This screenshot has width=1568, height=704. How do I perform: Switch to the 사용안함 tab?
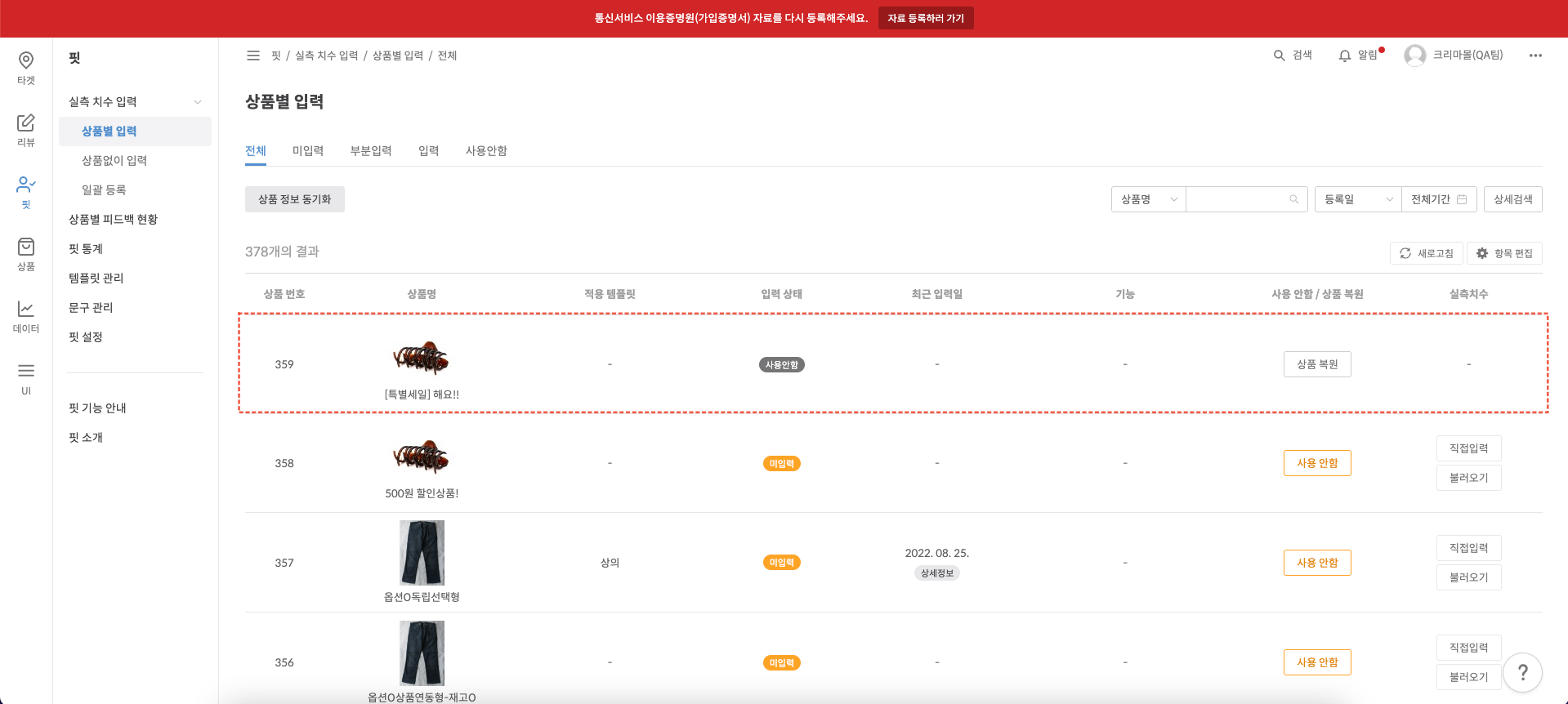pos(486,151)
